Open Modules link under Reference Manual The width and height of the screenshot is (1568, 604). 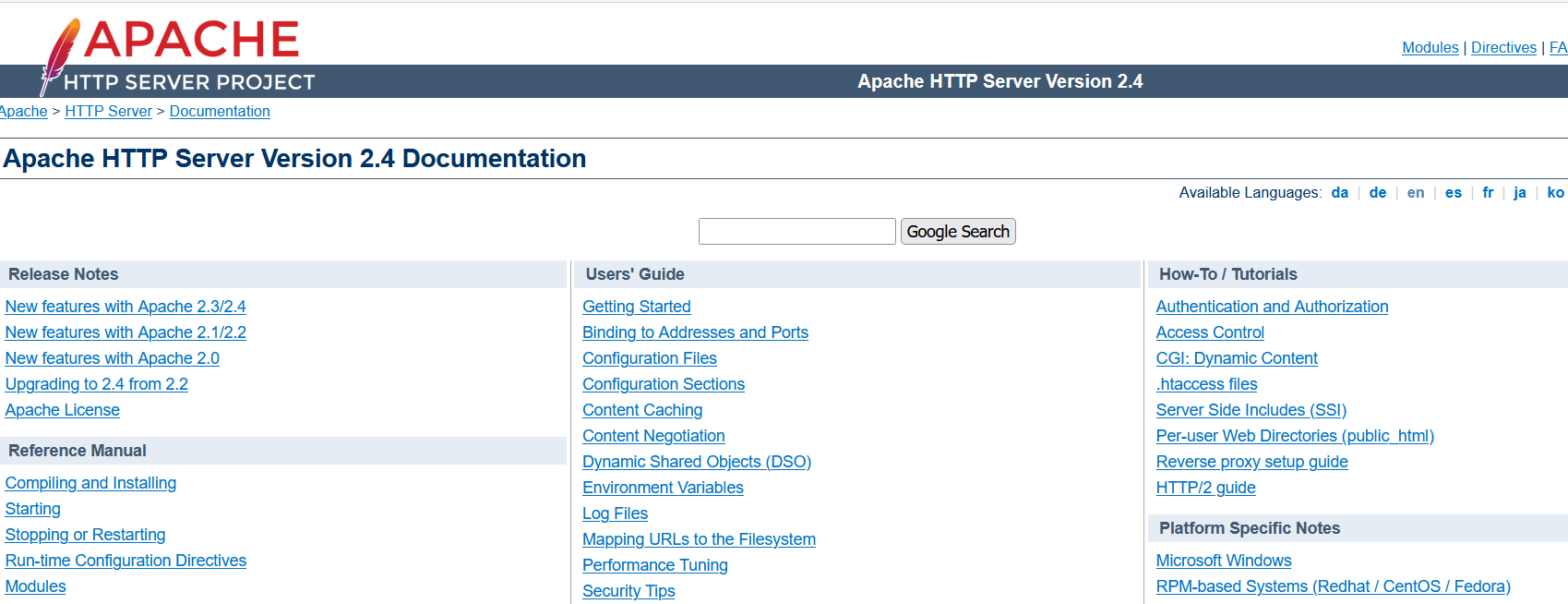tap(36, 586)
